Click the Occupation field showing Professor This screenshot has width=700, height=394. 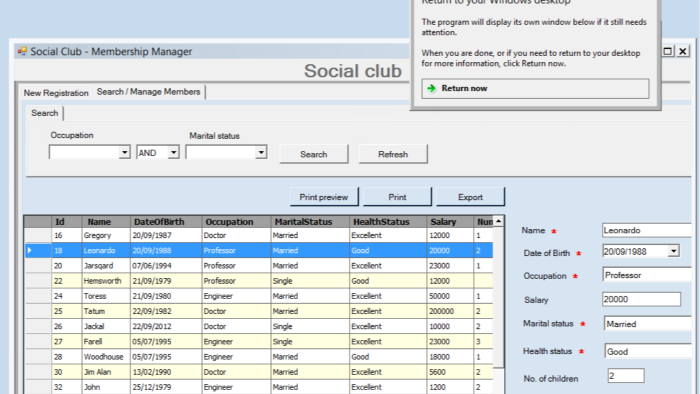pos(647,275)
